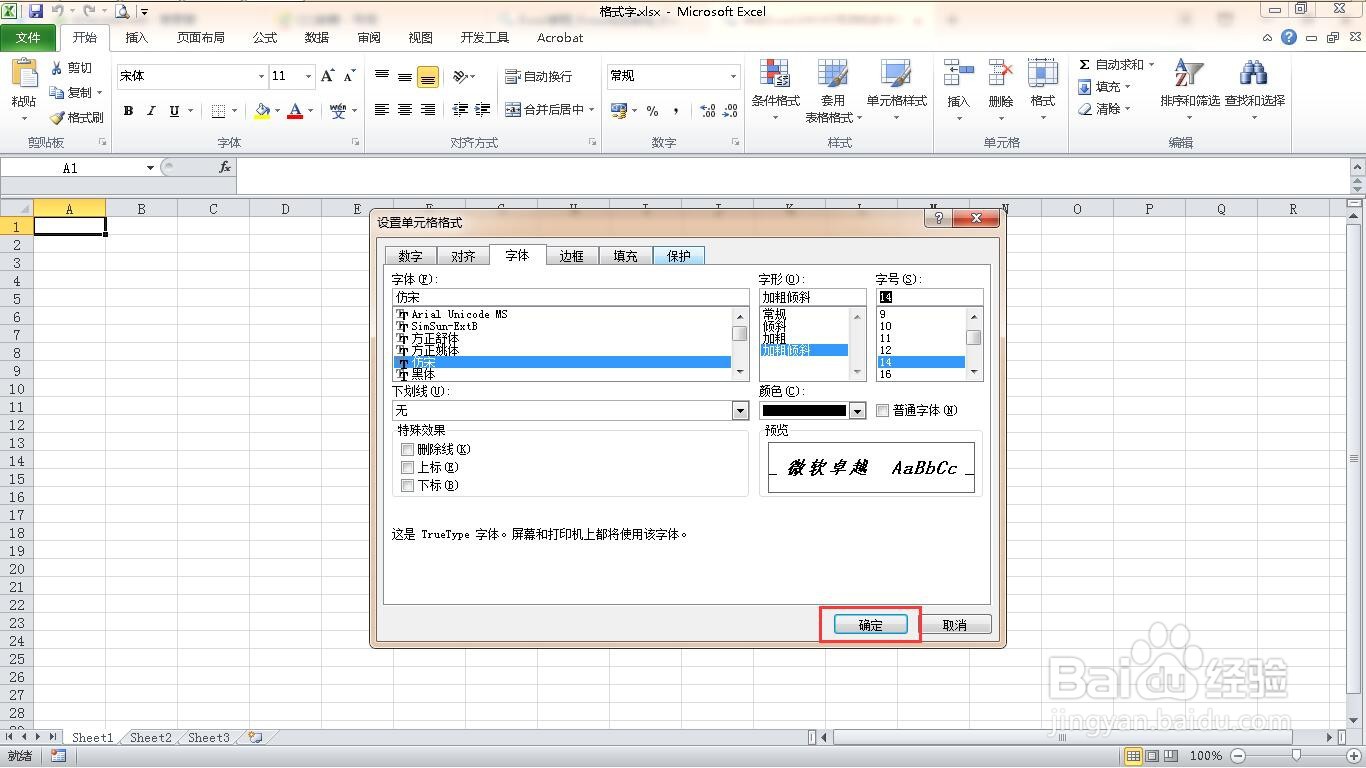Choose size 16 in the size list

click(885, 374)
